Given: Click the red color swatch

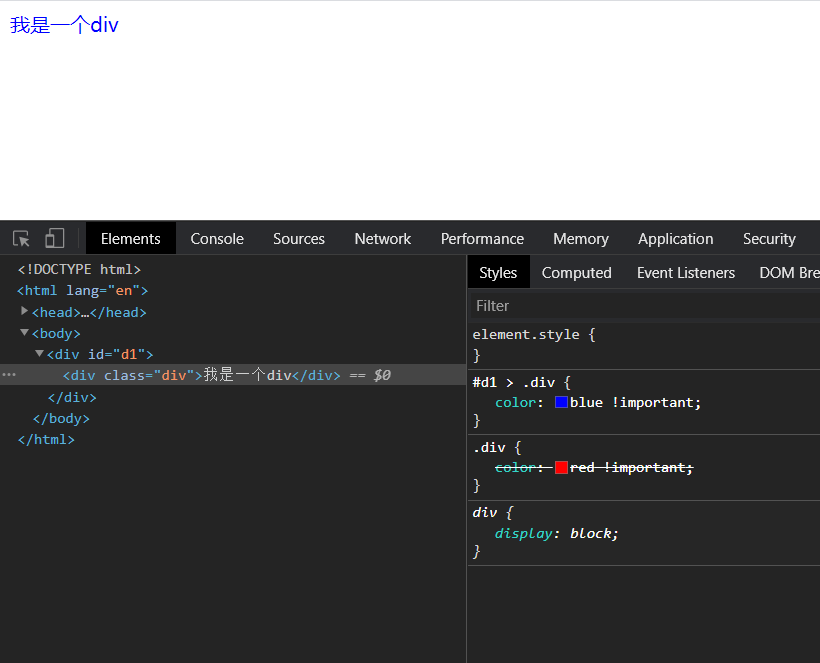Looking at the screenshot, I should (x=561, y=468).
